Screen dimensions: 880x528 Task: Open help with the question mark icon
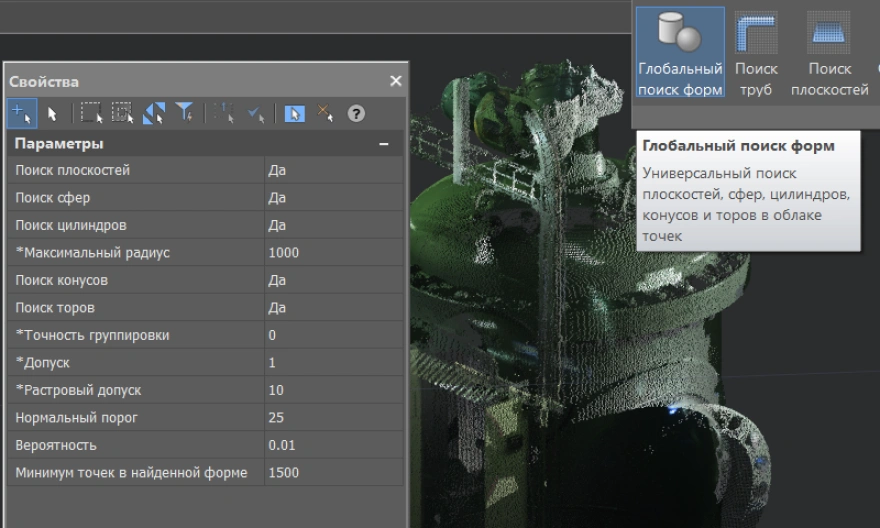(356, 114)
